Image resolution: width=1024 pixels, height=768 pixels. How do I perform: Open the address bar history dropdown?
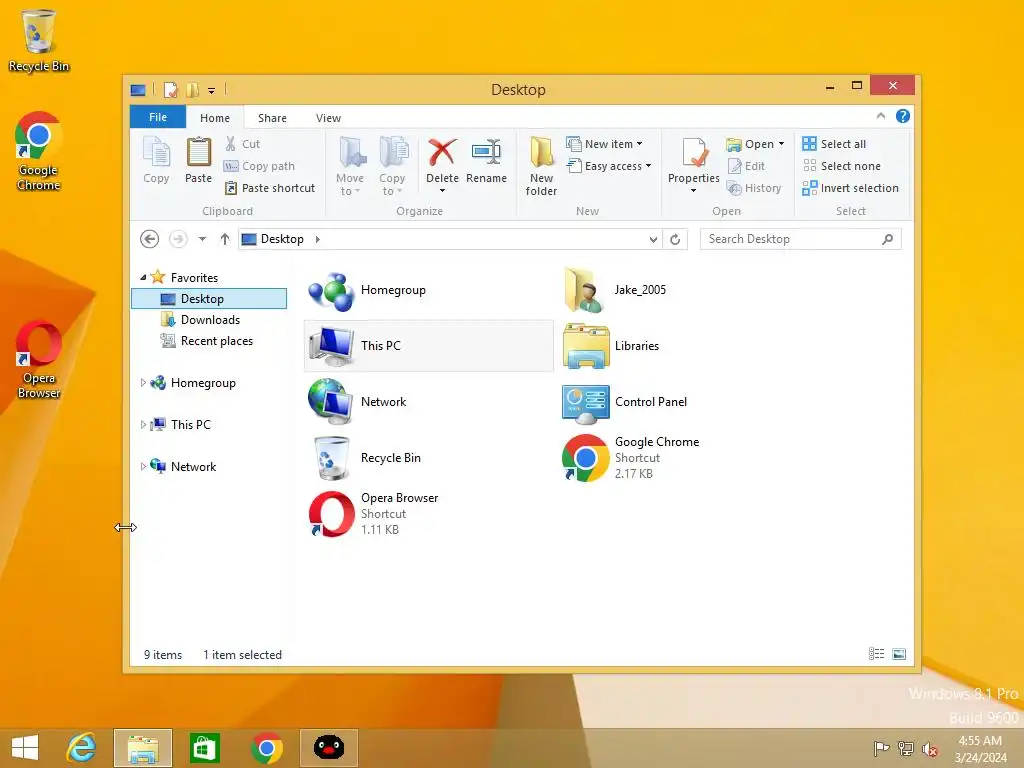[653, 240]
